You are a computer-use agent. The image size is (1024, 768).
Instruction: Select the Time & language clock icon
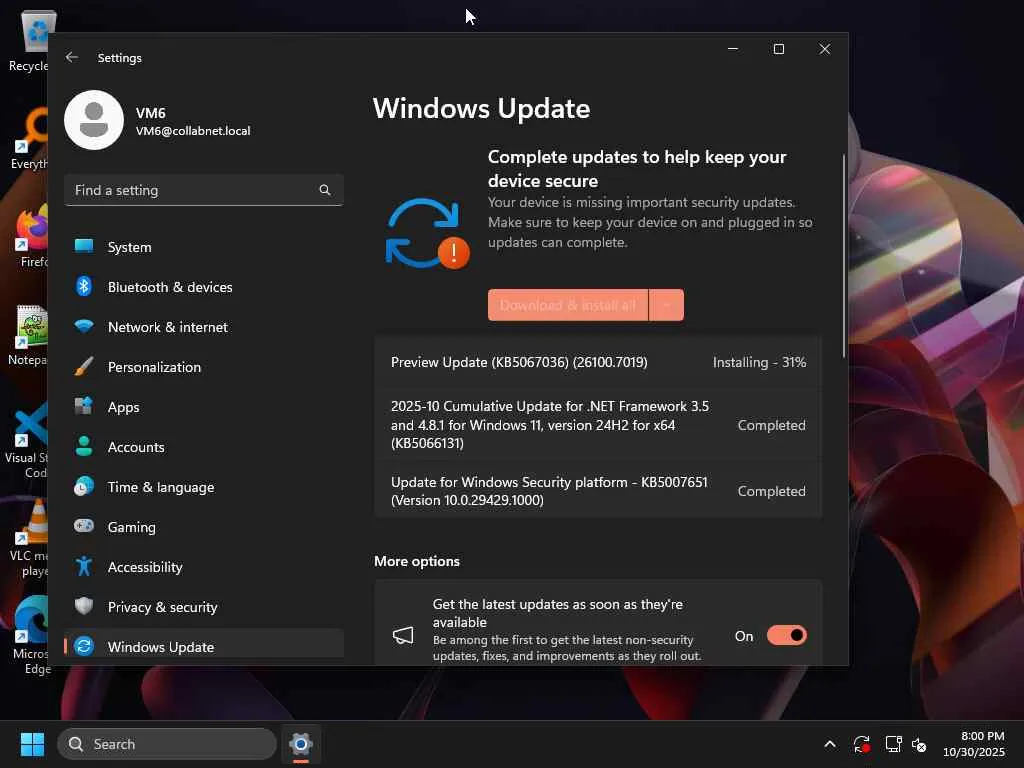(x=84, y=487)
